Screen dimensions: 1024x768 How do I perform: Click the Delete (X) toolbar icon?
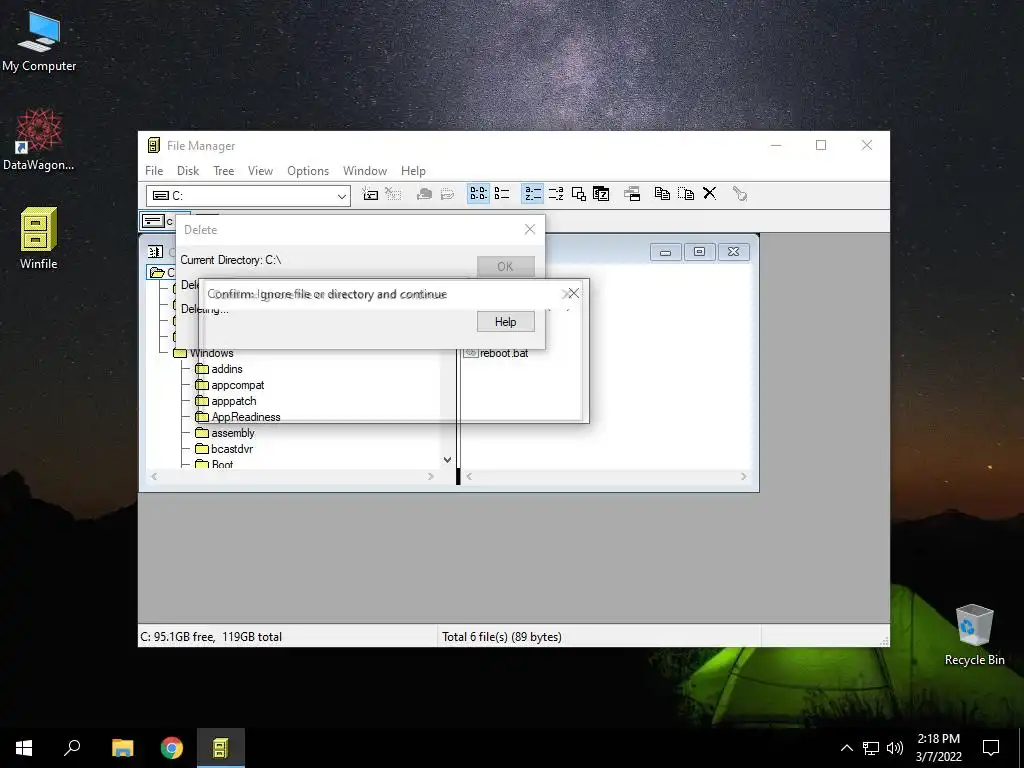(709, 194)
